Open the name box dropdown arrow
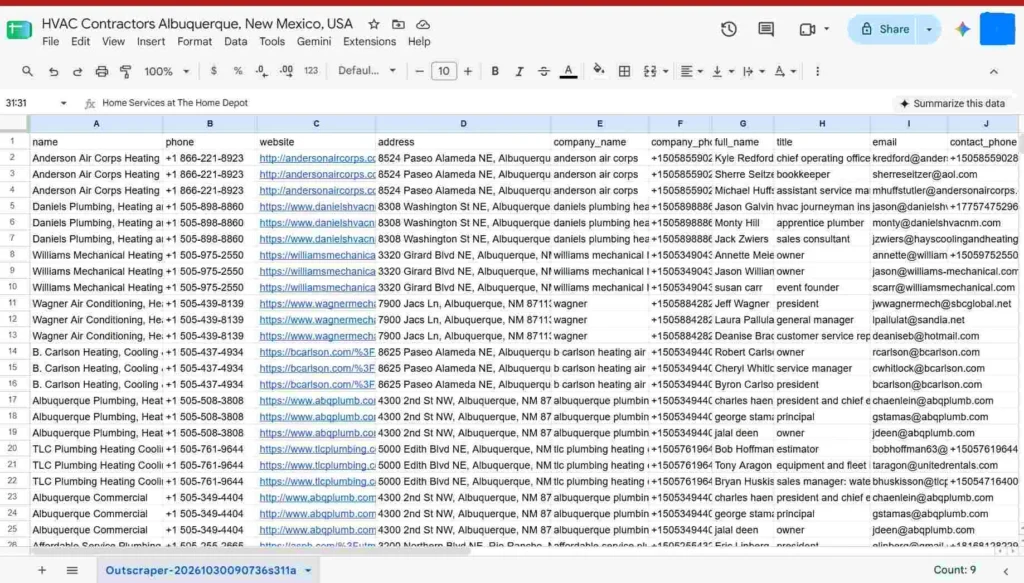 (63, 103)
